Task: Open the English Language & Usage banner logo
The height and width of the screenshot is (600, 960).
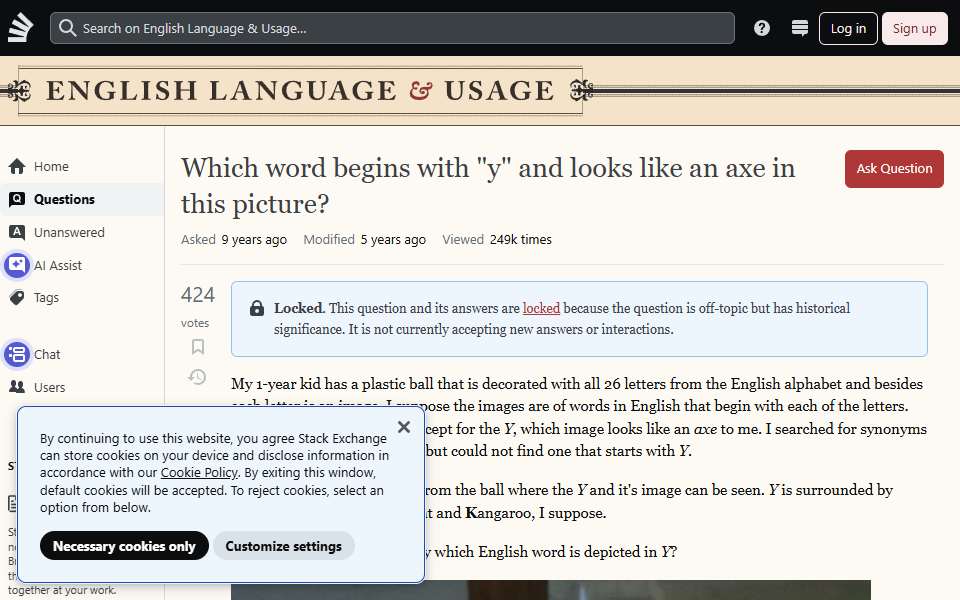Action: [300, 91]
